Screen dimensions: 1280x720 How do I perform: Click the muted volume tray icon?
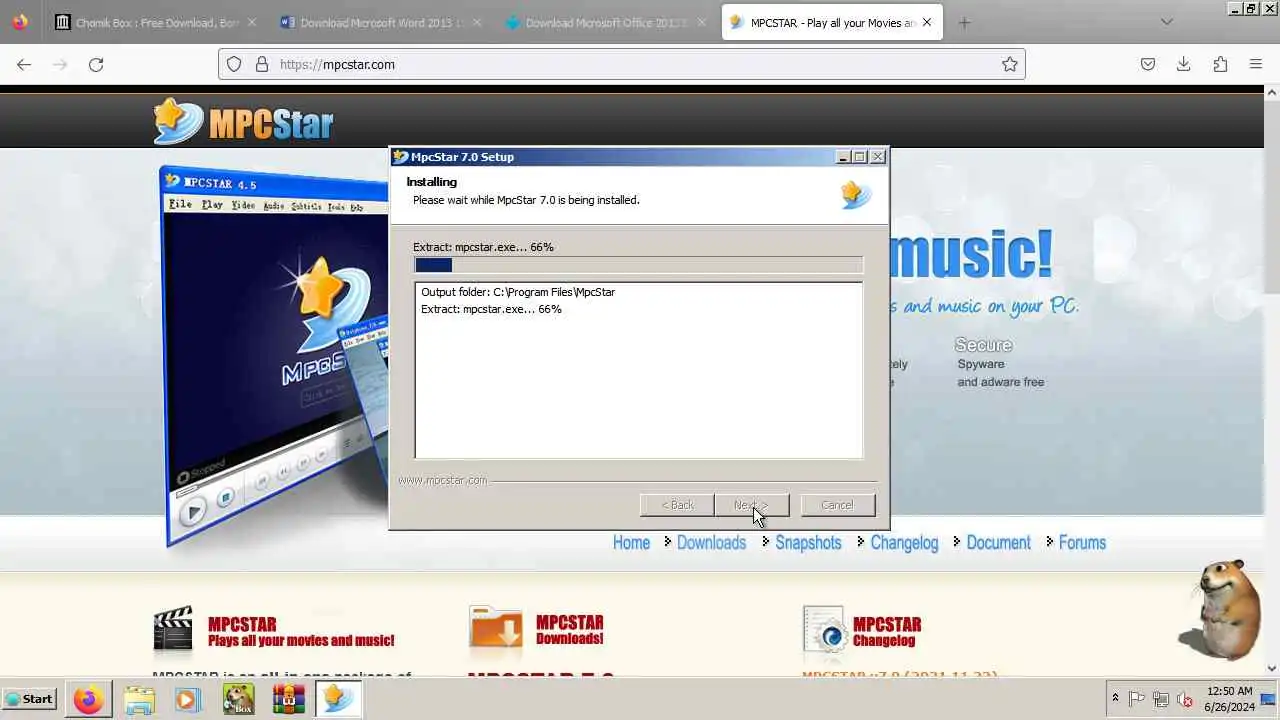[x=1185, y=699]
